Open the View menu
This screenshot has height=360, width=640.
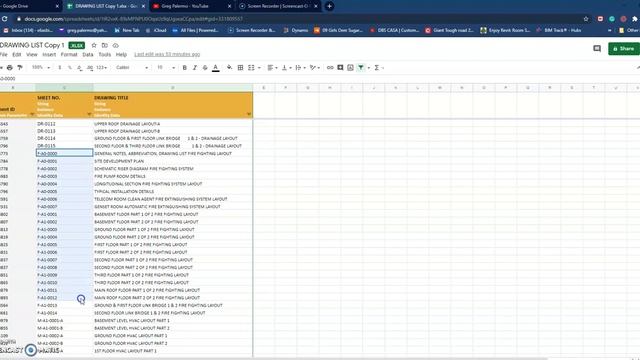(x=32, y=54)
